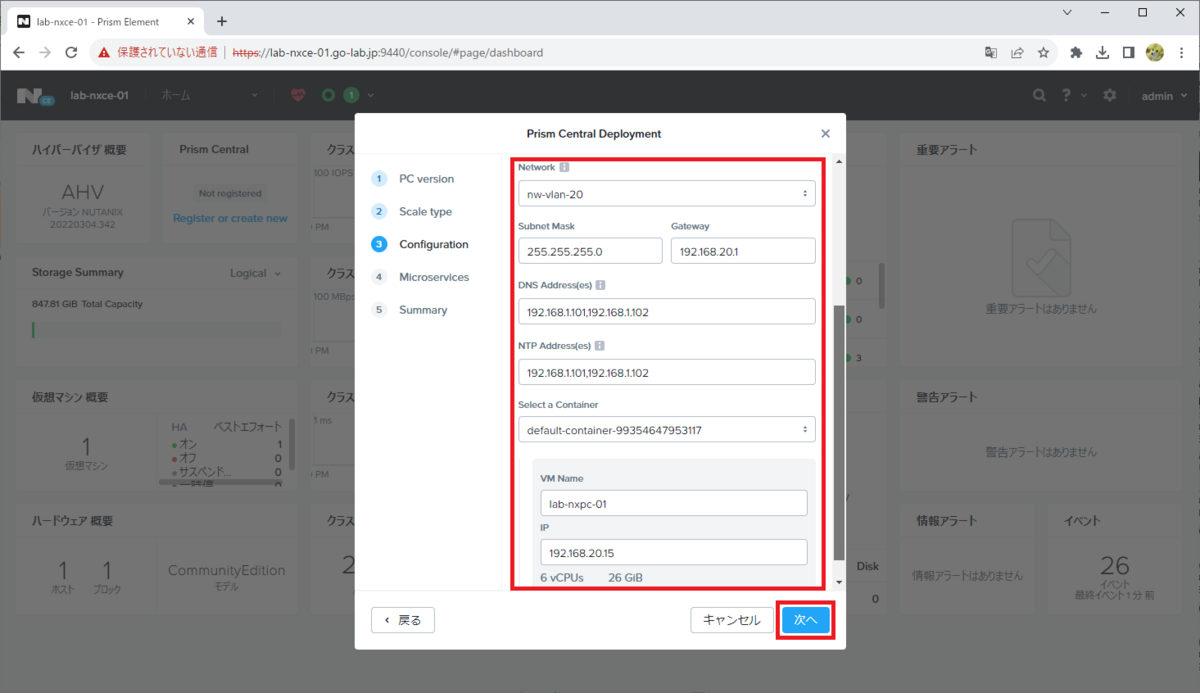Open a new browser tab
The width and height of the screenshot is (1200, 693).
pos(222,21)
